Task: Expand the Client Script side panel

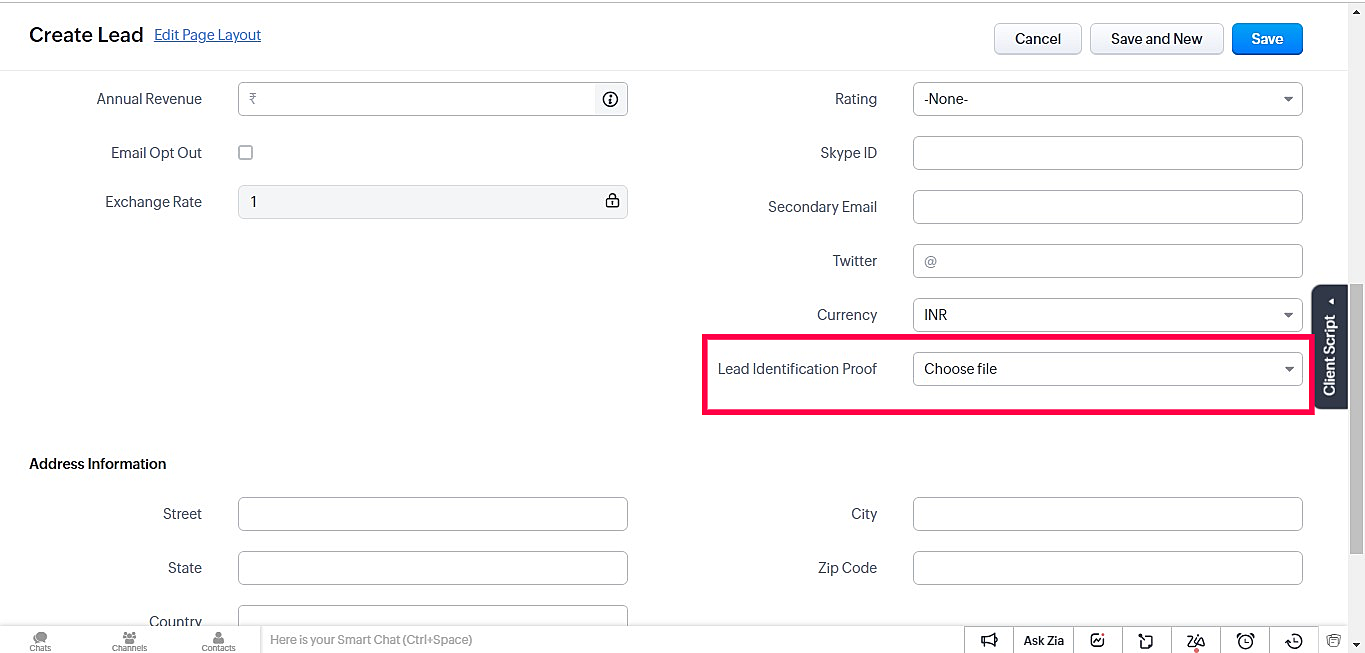Action: (1329, 347)
